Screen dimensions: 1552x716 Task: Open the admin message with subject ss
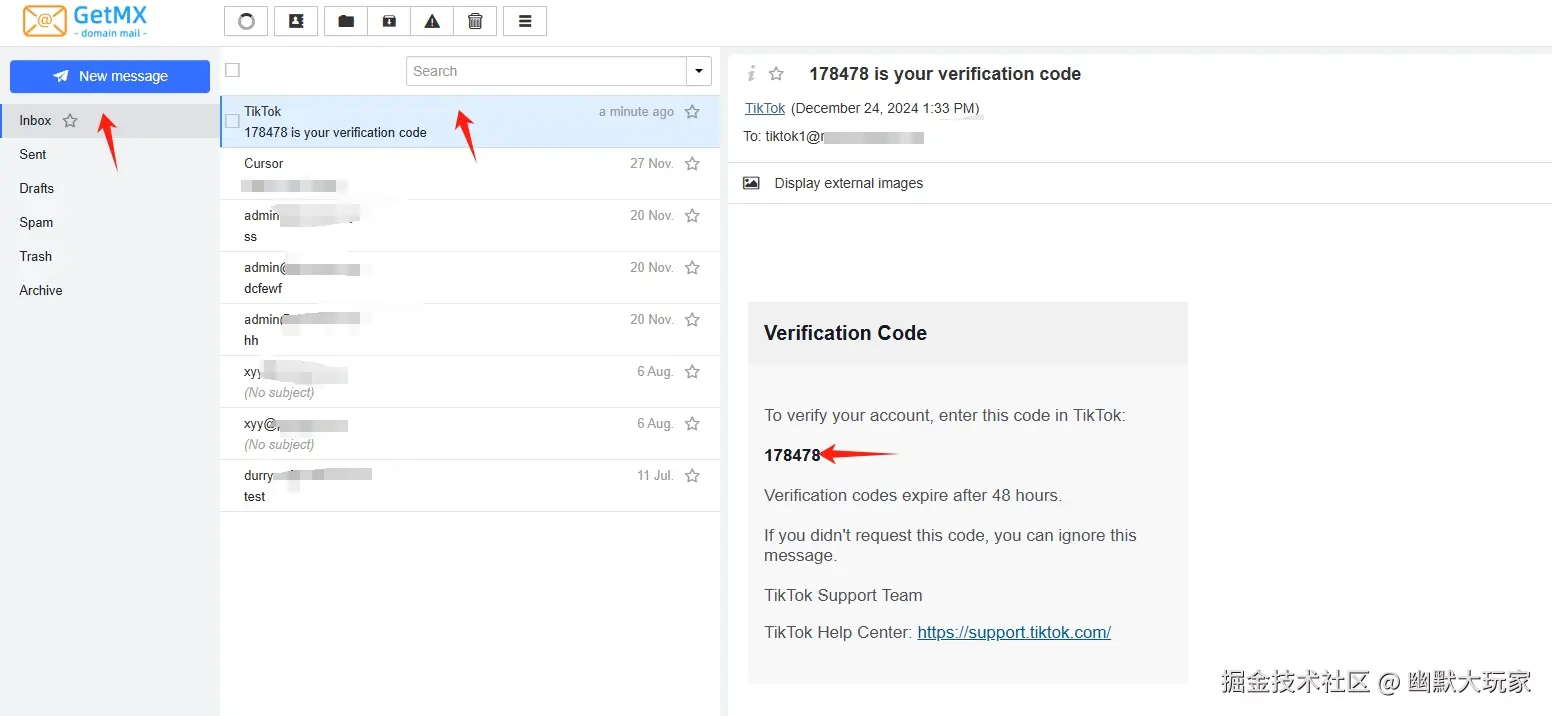(470, 226)
